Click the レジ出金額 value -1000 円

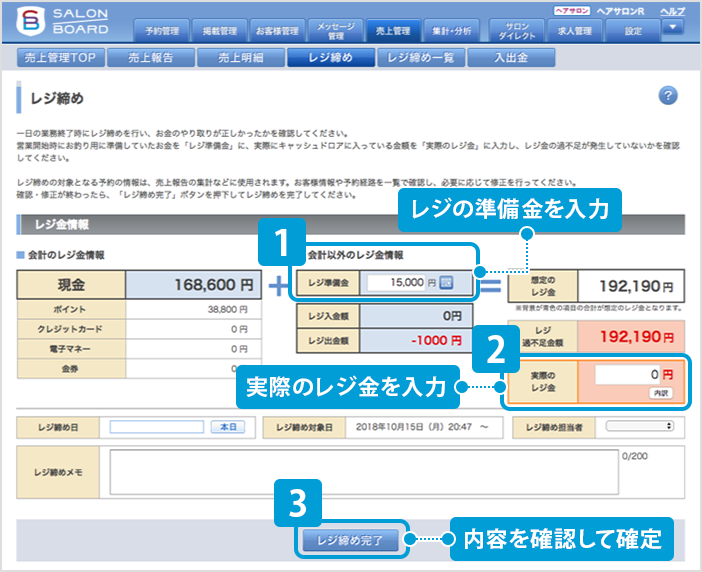click(x=436, y=341)
